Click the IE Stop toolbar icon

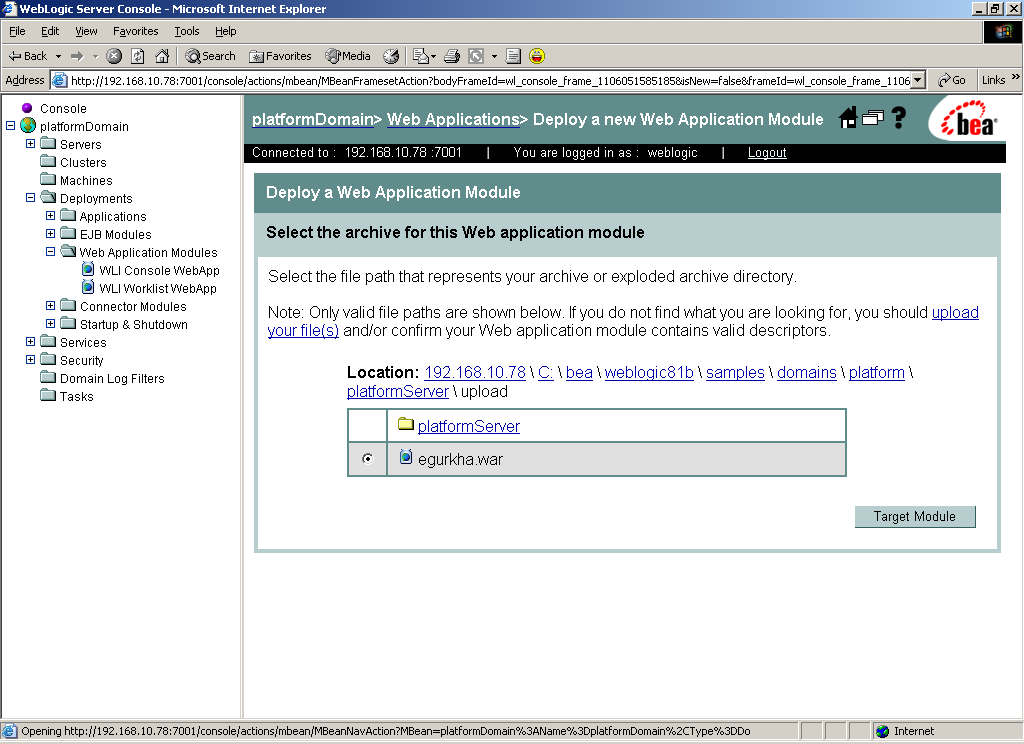[x=114, y=56]
